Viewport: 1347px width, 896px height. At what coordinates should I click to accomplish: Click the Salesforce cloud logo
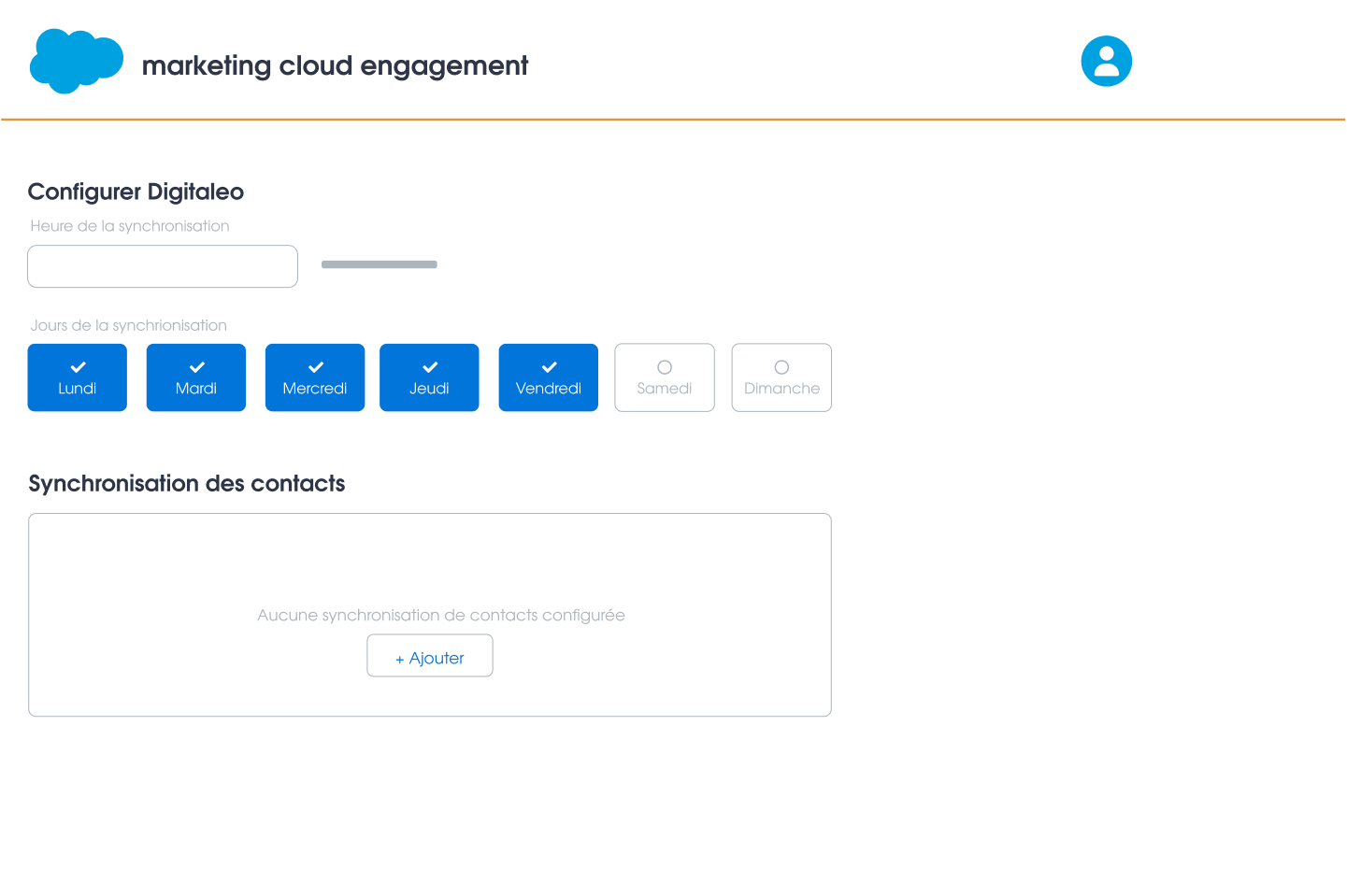(x=76, y=61)
